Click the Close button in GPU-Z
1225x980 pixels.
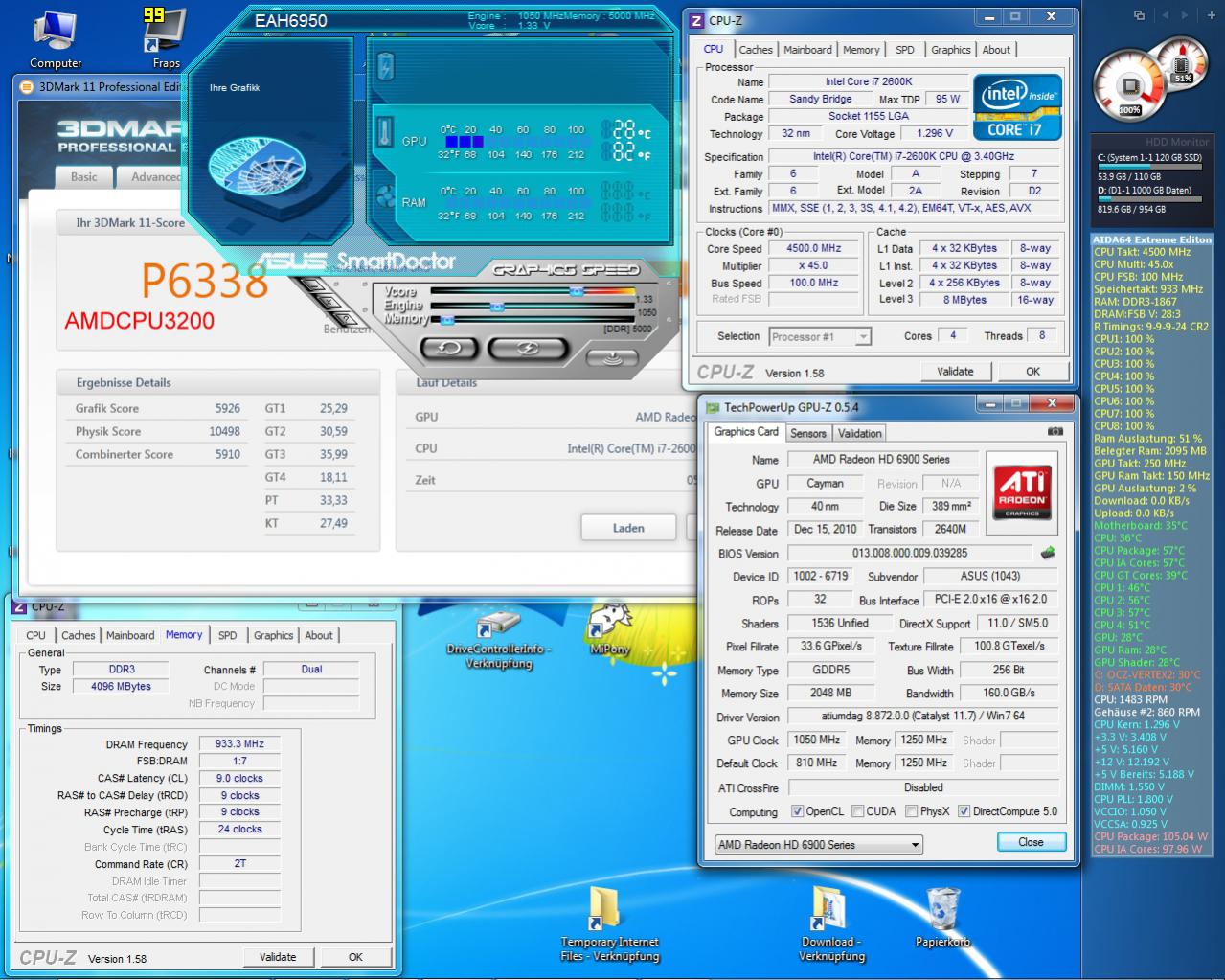pyautogui.click(x=1031, y=842)
